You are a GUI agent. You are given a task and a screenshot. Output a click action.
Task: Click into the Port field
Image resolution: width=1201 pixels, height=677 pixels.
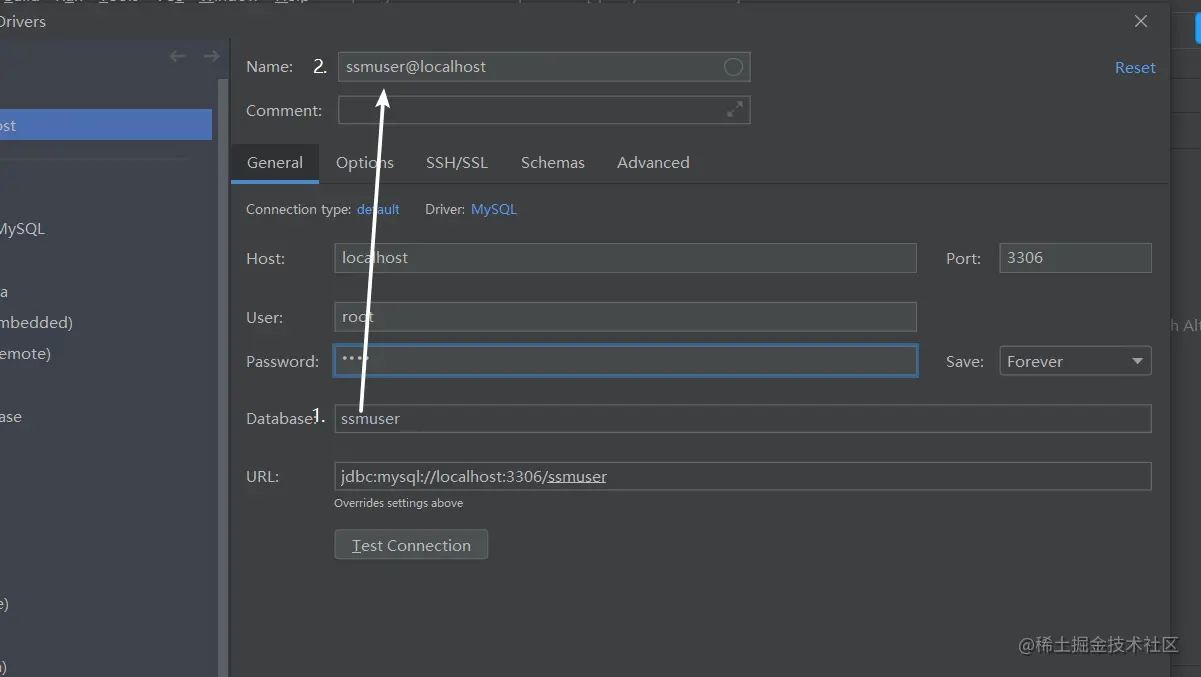pyautogui.click(x=1075, y=258)
